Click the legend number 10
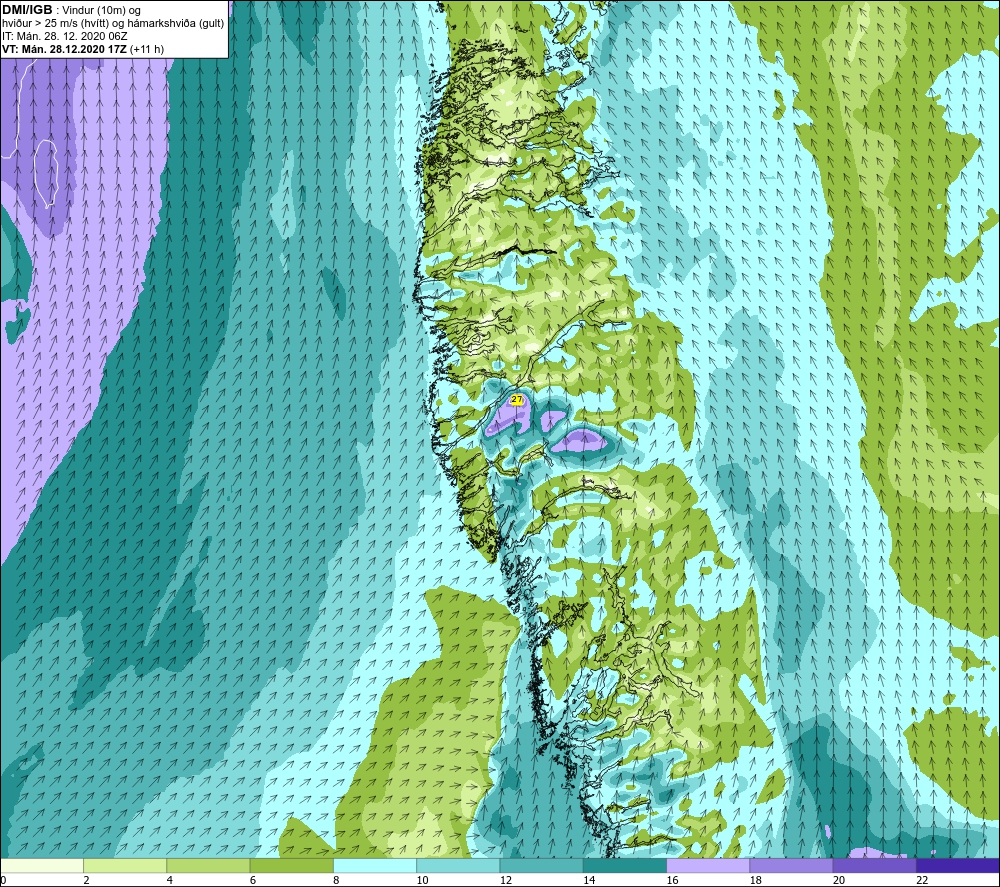 422,880
